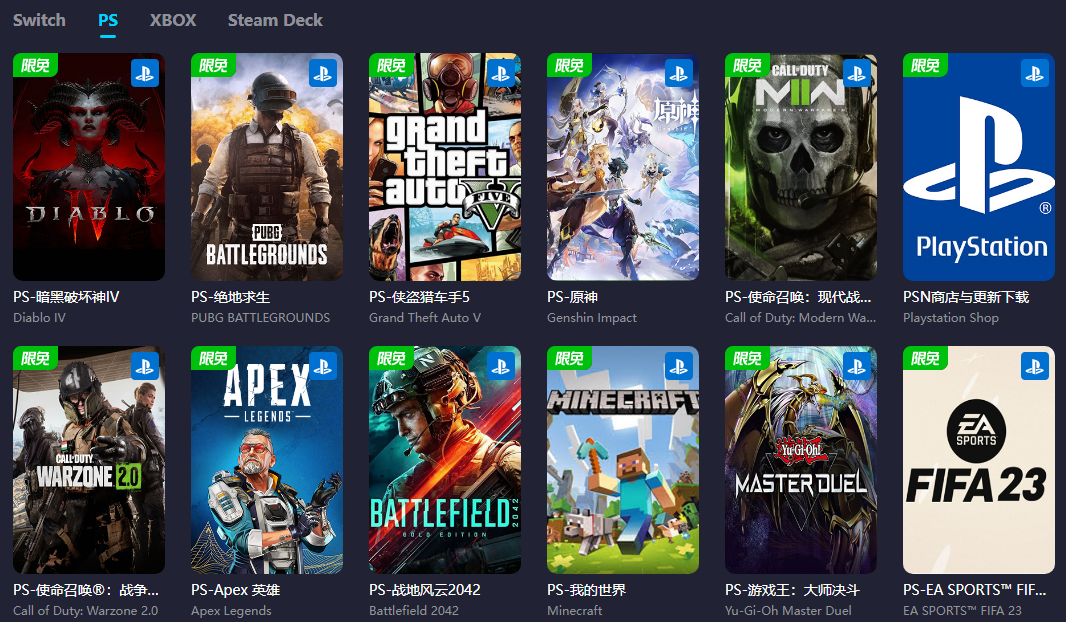Select the PS tab
This screenshot has width=1066, height=622.
[x=108, y=20]
